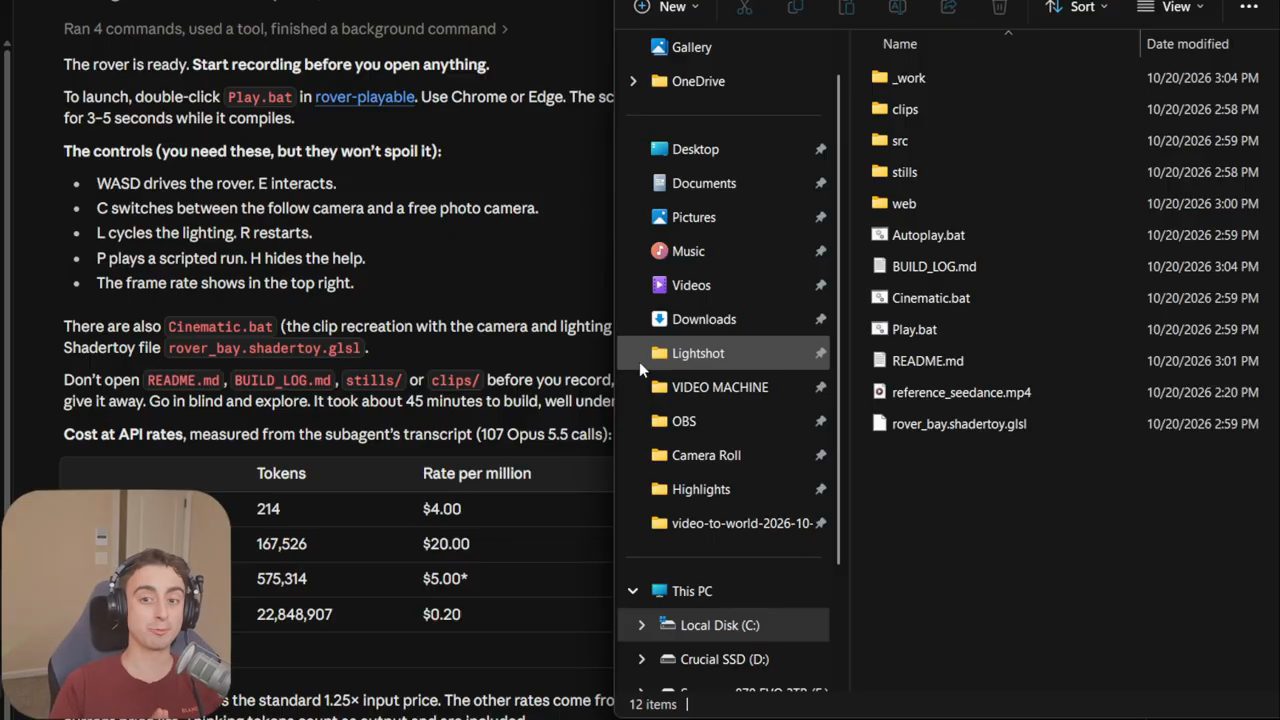Collapse the This PC tree node
1280x720 pixels.
click(633, 591)
